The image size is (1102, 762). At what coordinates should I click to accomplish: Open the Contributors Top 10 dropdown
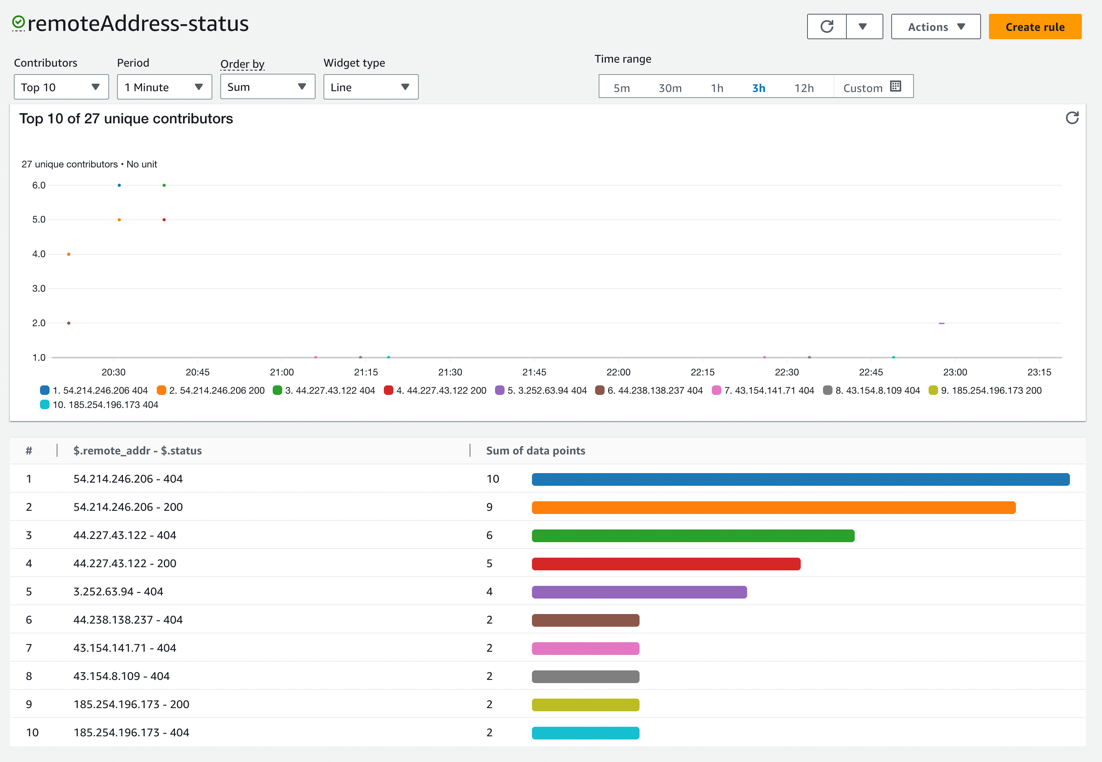pos(61,87)
